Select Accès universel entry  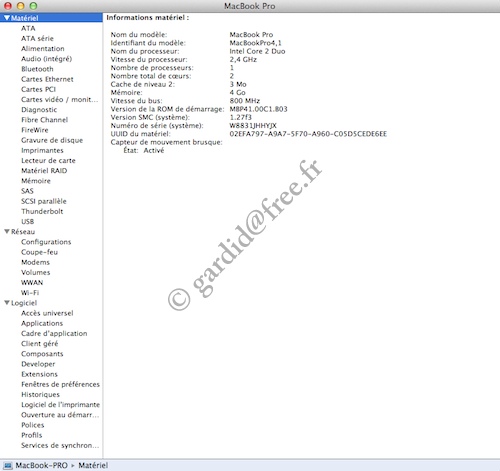point(47,313)
